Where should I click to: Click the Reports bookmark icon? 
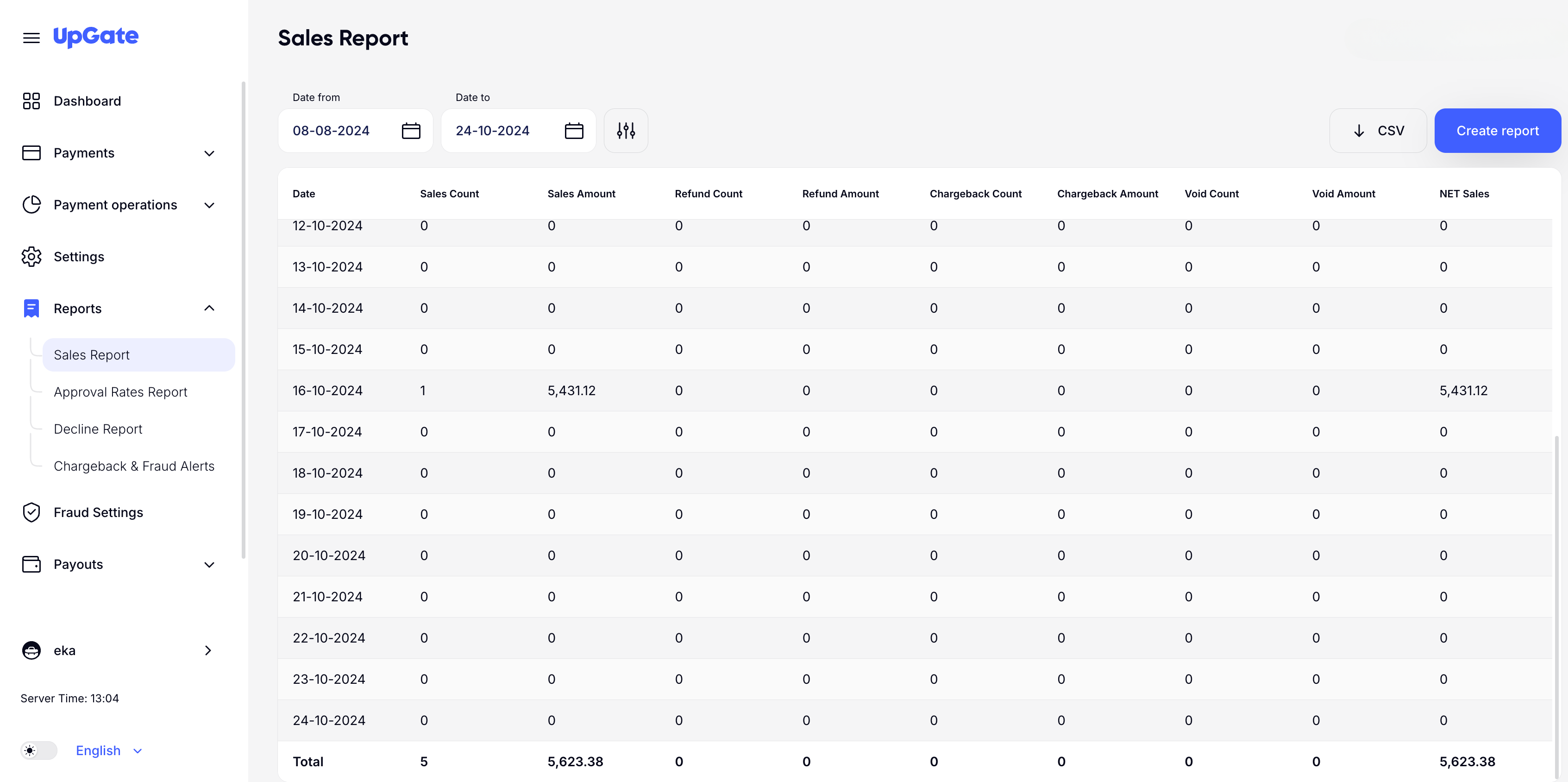(x=31, y=308)
